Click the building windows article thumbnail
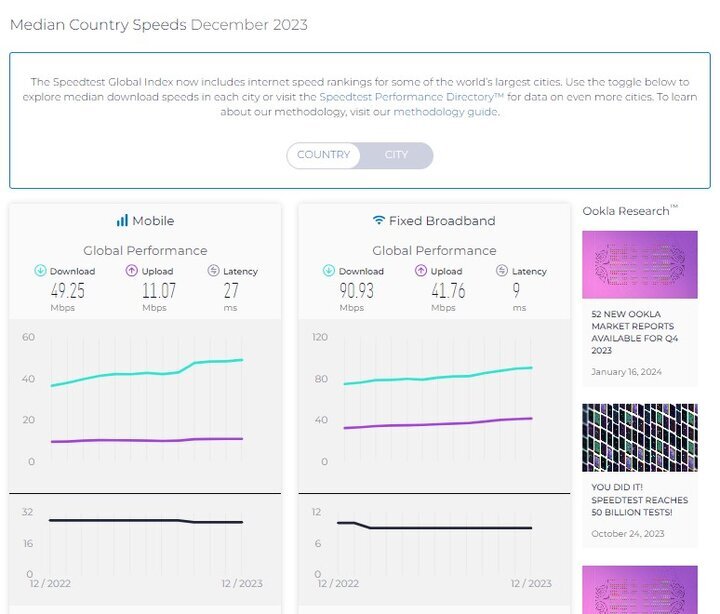This screenshot has height=614, width=720. 640,438
